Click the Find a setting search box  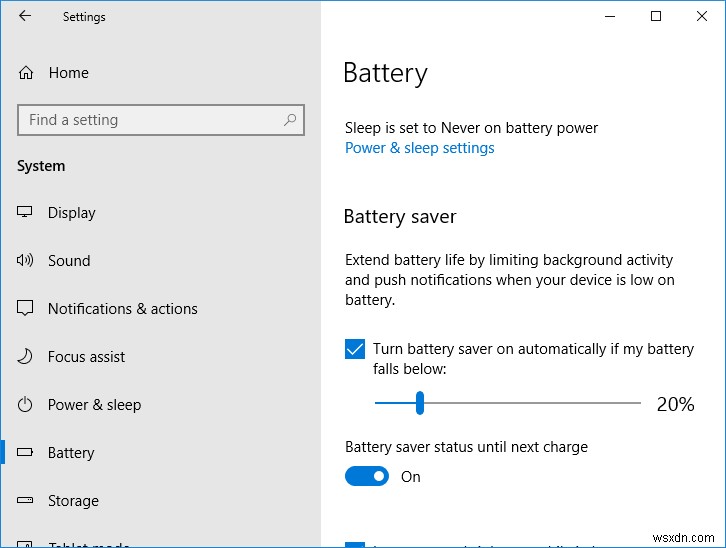pyautogui.click(x=150, y=120)
